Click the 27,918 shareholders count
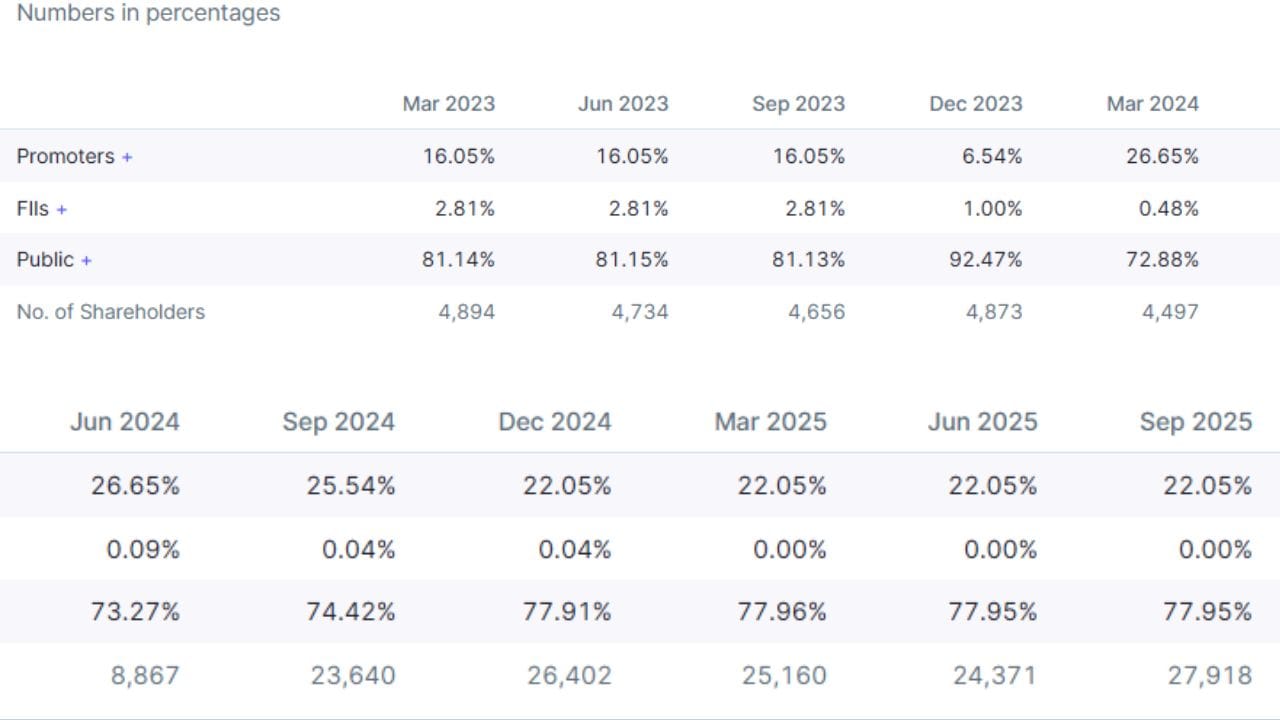Screen dimensions: 1280x720 point(1209,676)
